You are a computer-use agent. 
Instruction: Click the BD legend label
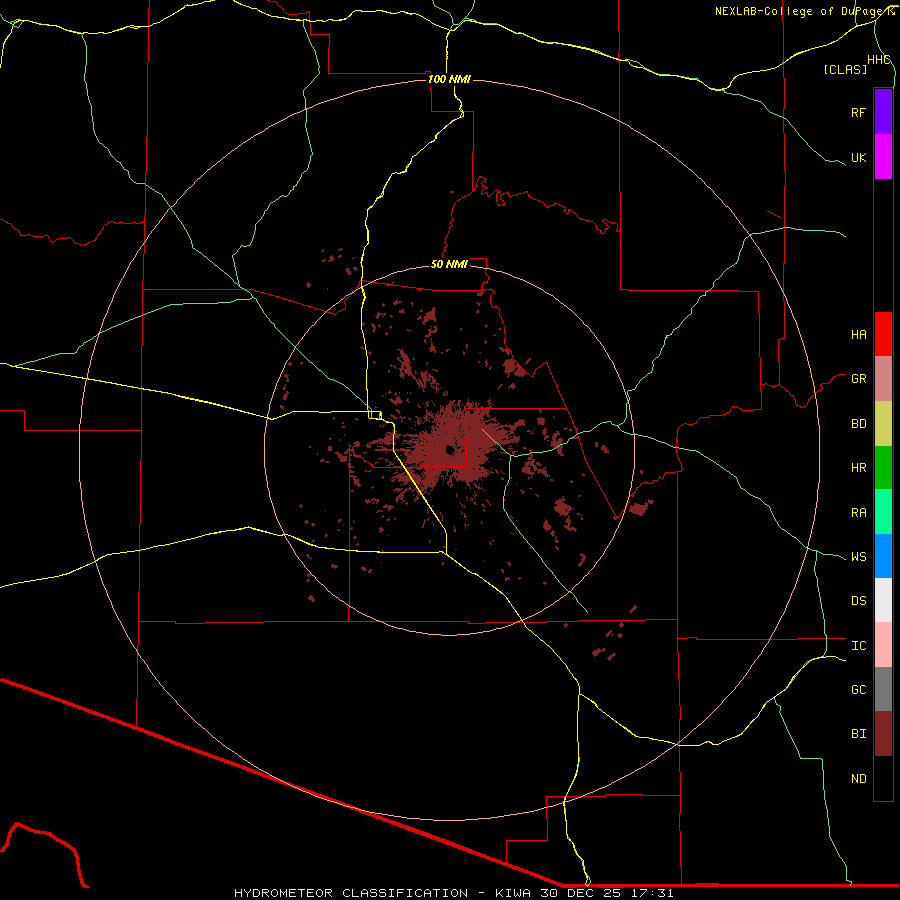858,424
